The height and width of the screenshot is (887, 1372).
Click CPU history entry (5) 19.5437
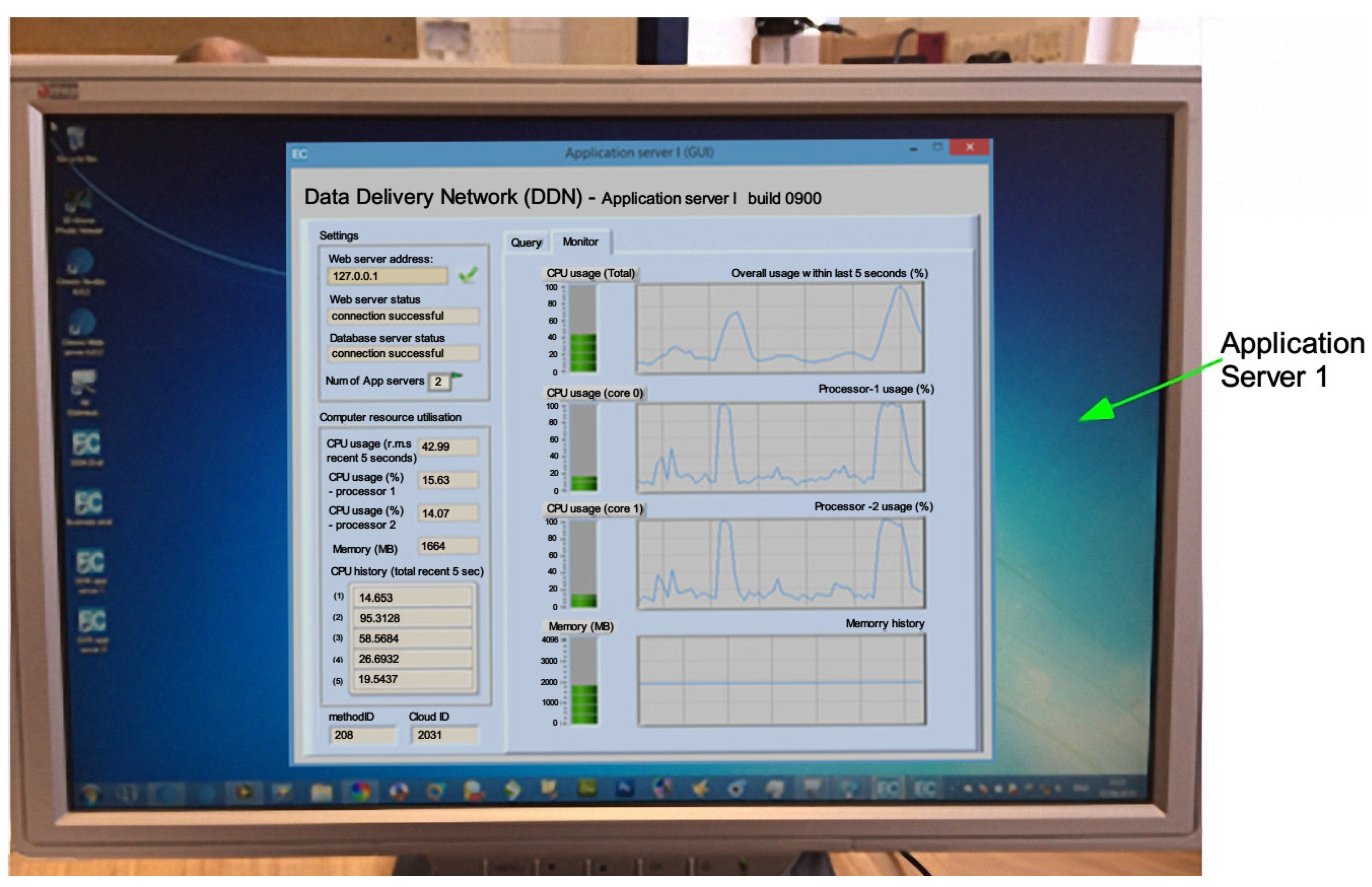[413, 679]
